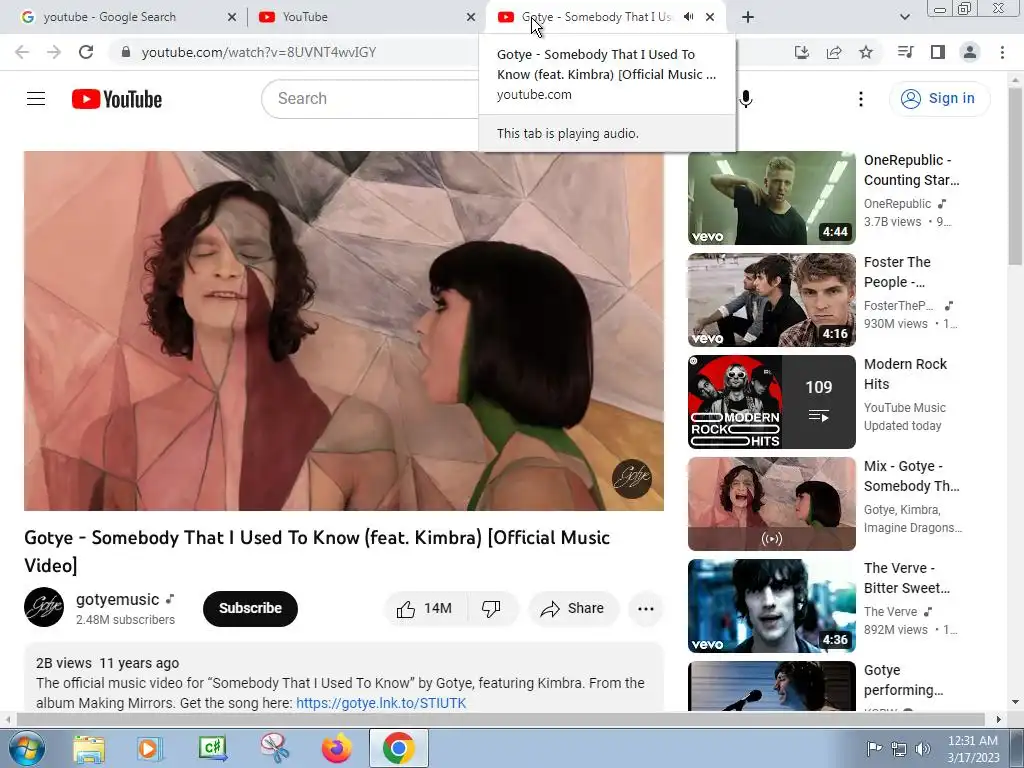Open the gotyemusic channel avatar
The height and width of the screenshot is (768, 1024).
pyautogui.click(x=44, y=607)
